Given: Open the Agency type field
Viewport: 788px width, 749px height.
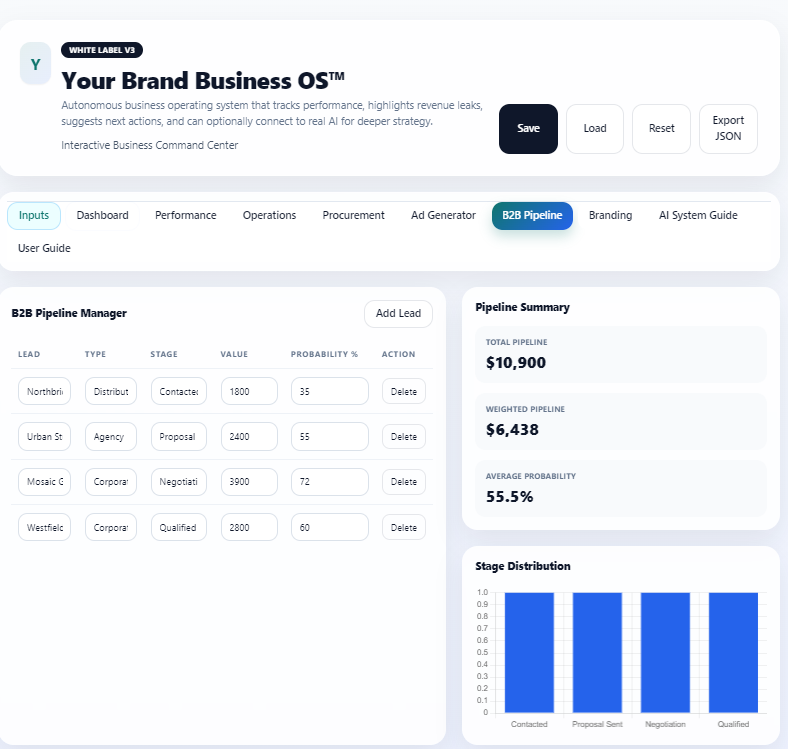Looking at the screenshot, I should pyautogui.click(x=111, y=437).
